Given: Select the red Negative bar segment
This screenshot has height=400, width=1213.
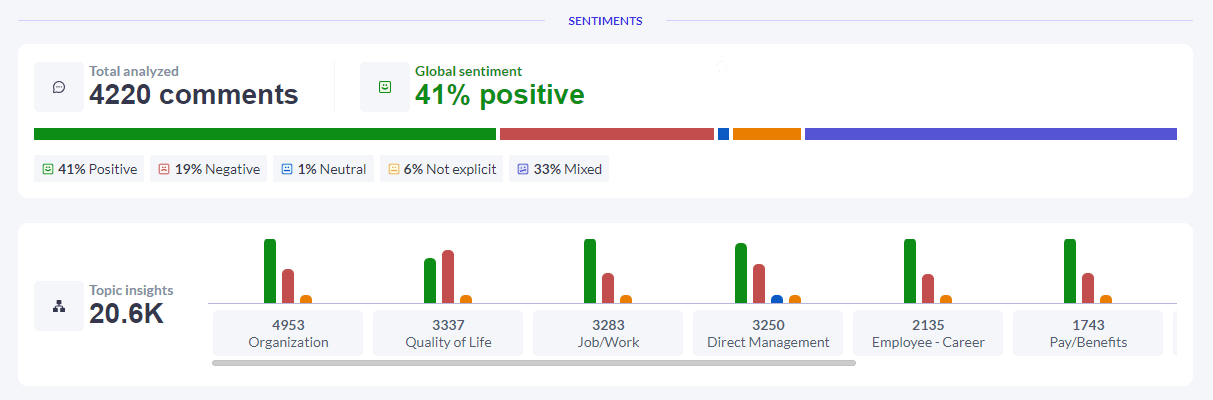Looking at the screenshot, I should (606, 134).
